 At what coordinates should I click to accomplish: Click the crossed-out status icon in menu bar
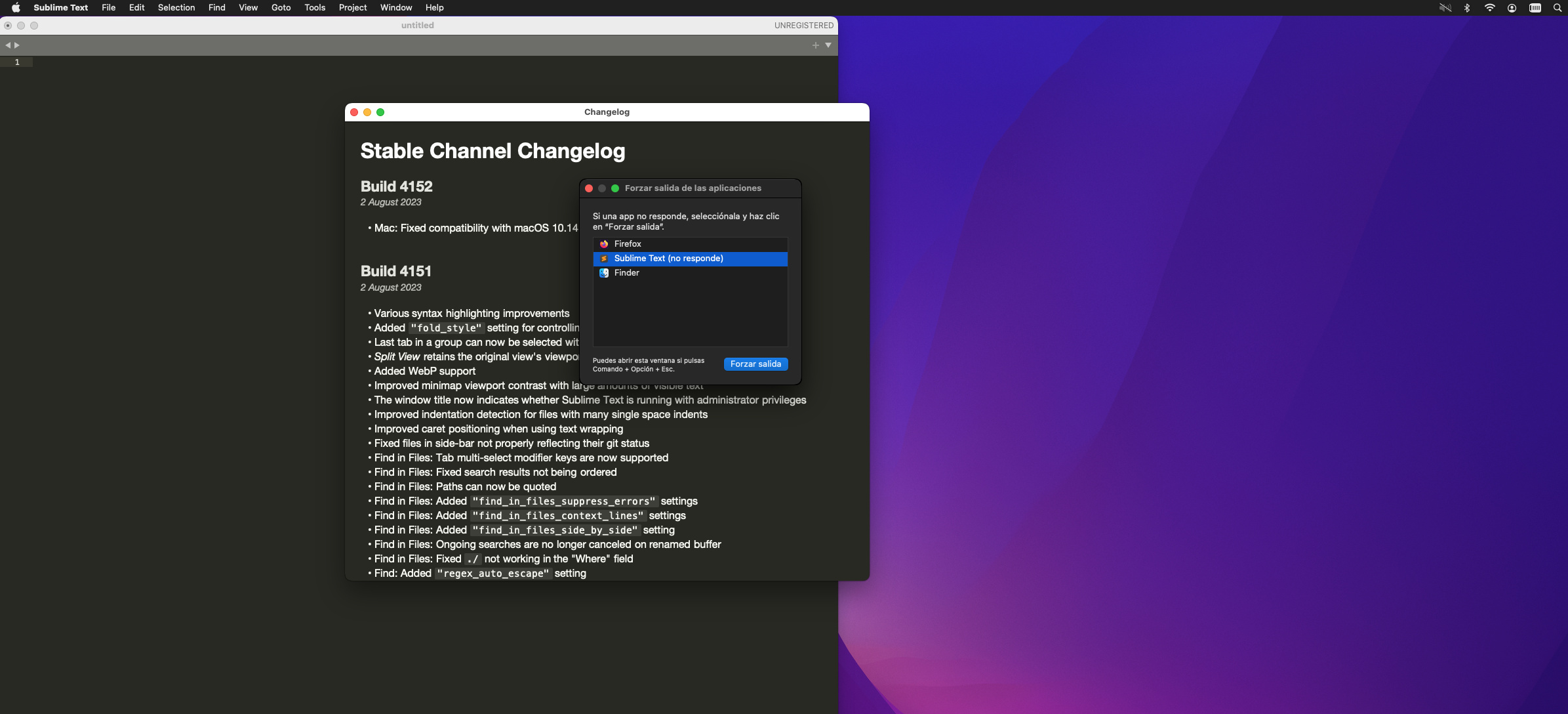pyautogui.click(x=1445, y=8)
